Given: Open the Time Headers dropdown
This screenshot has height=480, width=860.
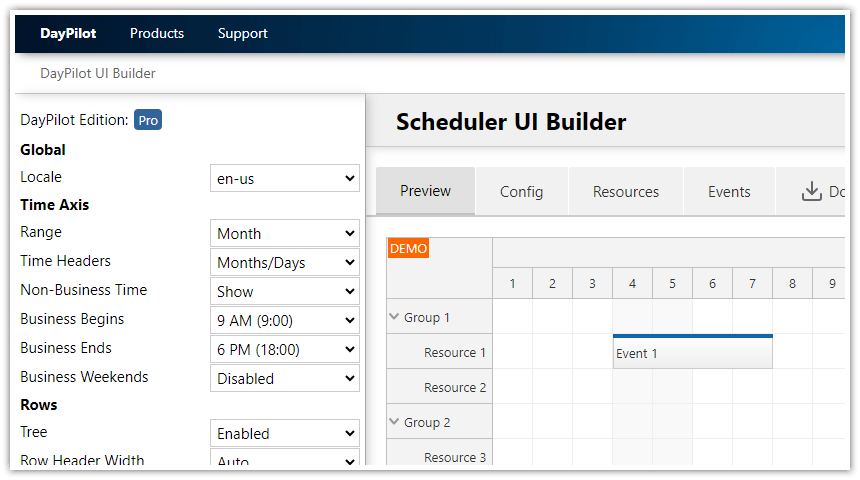Looking at the screenshot, I should pyautogui.click(x=285, y=262).
